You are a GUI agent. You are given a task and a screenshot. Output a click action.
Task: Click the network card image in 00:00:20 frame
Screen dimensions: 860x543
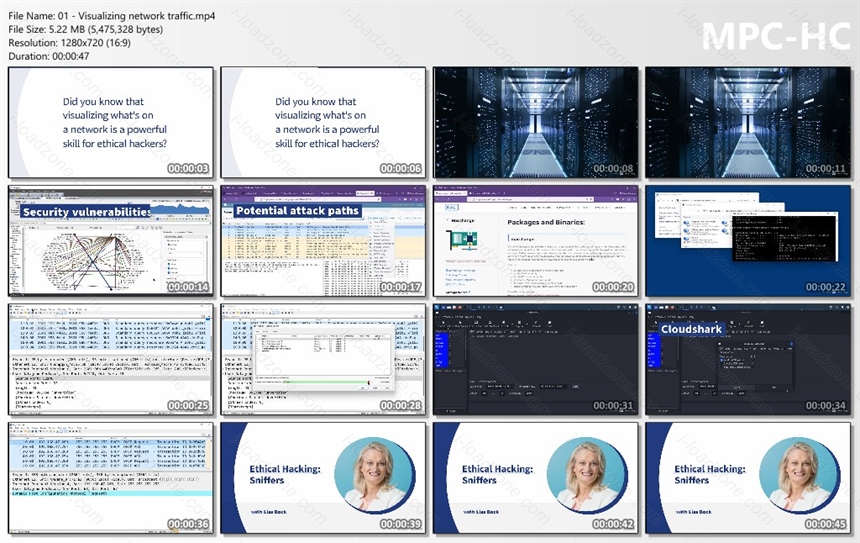(462, 241)
